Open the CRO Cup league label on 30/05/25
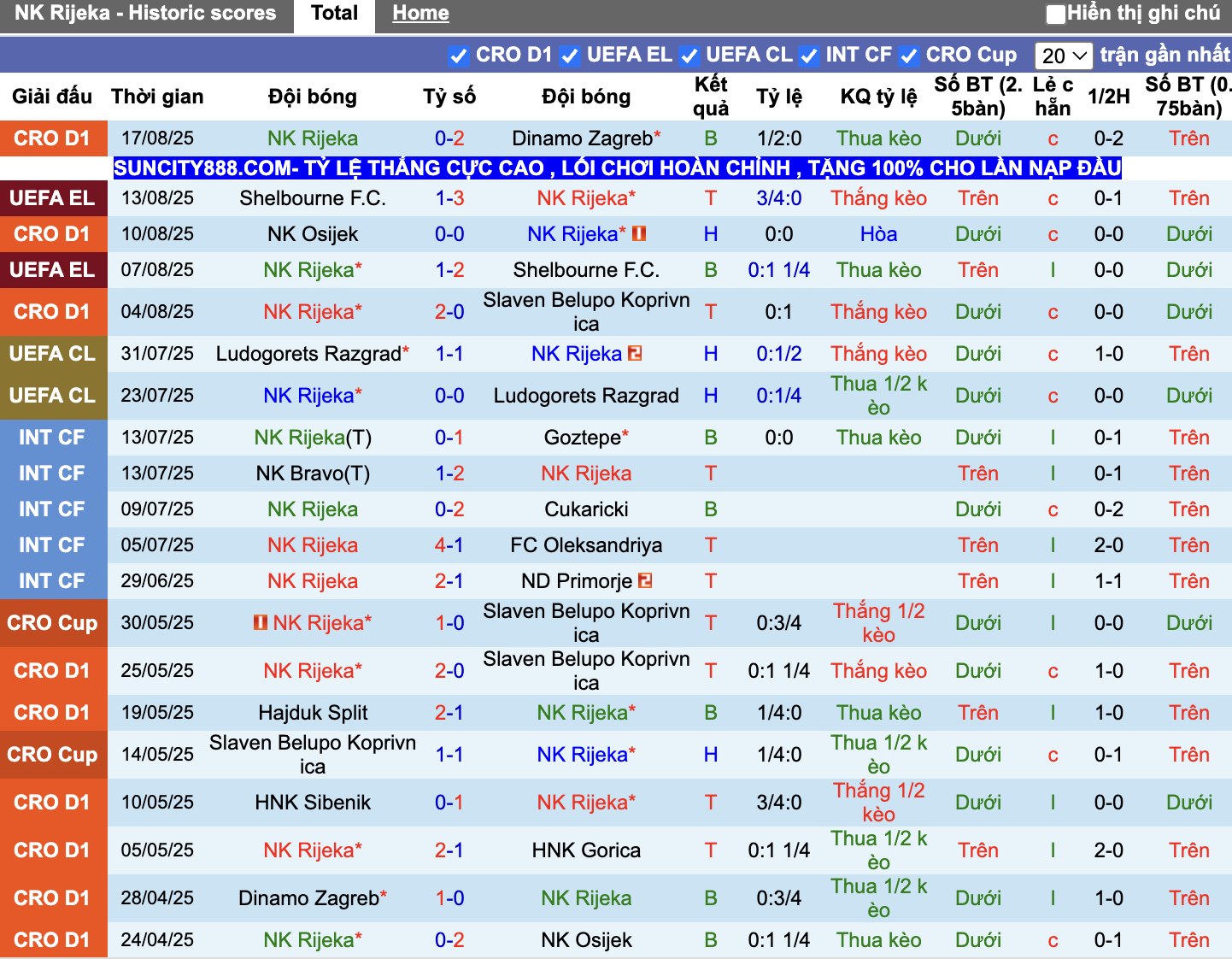Screen dimensions: 1232x959 [53, 622]
